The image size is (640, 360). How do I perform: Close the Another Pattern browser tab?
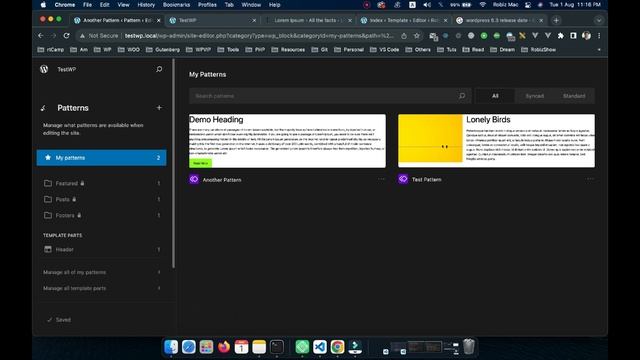pyautogui.click(x=159, y=20)
